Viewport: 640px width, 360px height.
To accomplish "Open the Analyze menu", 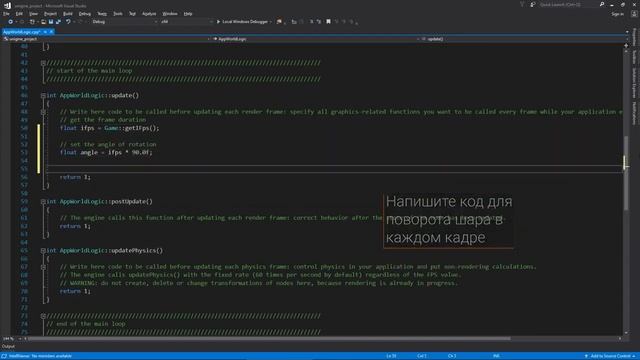I will point(149,14).
